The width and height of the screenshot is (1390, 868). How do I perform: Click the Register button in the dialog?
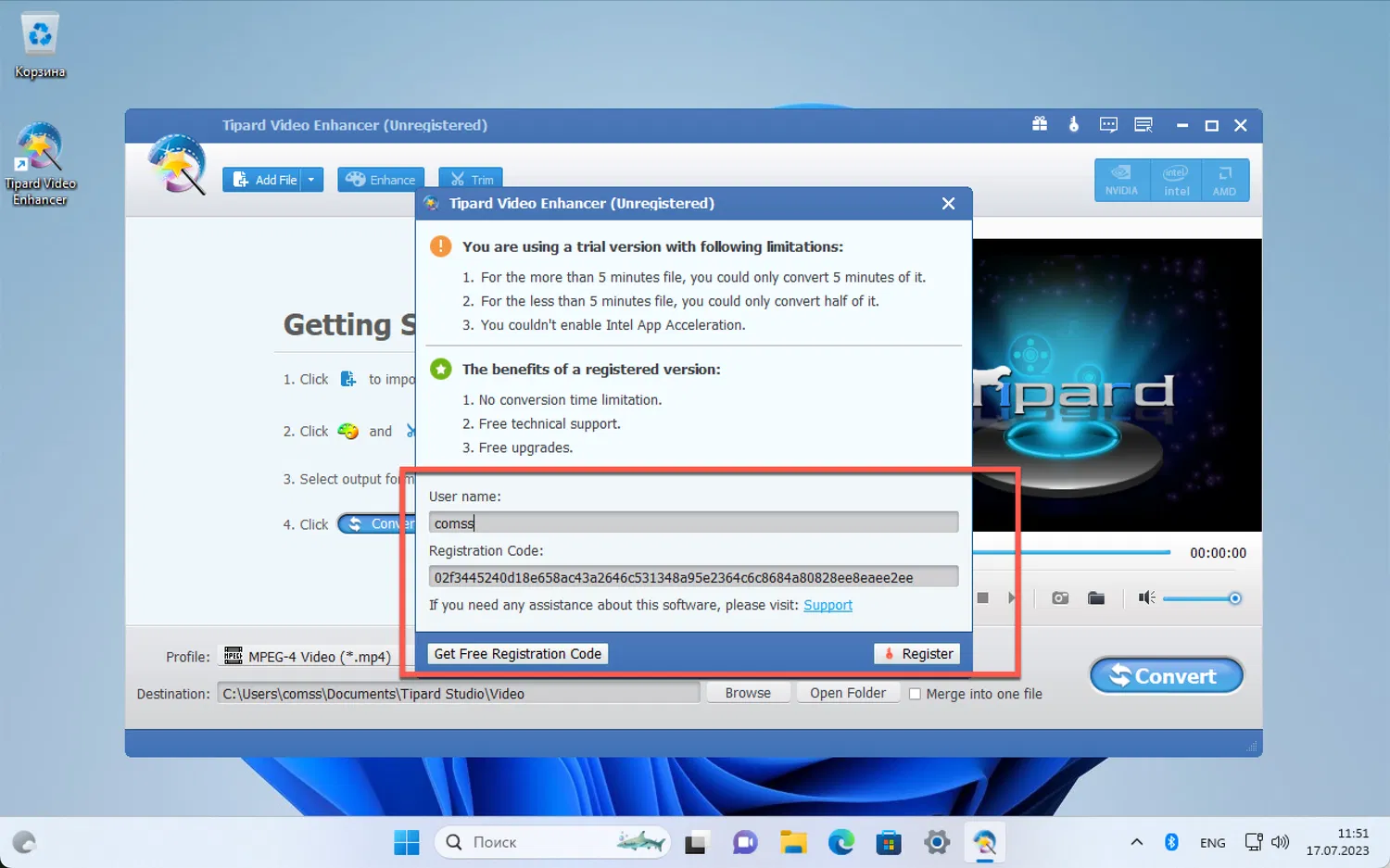coord(916,654)
